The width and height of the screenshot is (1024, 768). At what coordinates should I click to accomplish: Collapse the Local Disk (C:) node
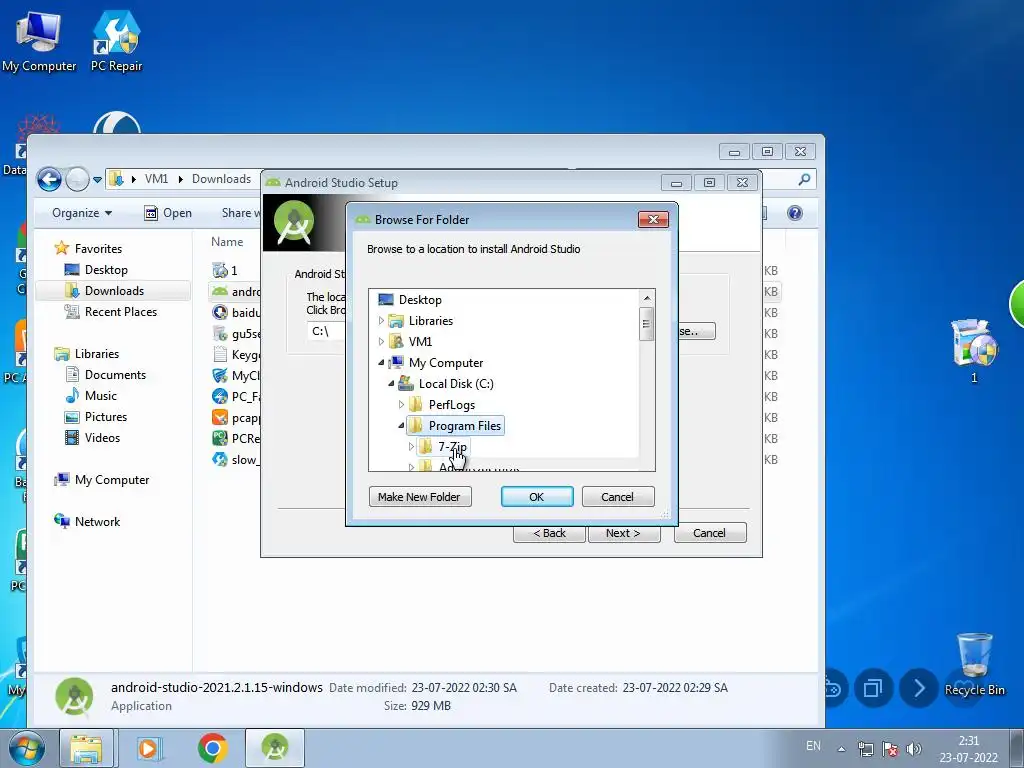[x=391, y=383]
